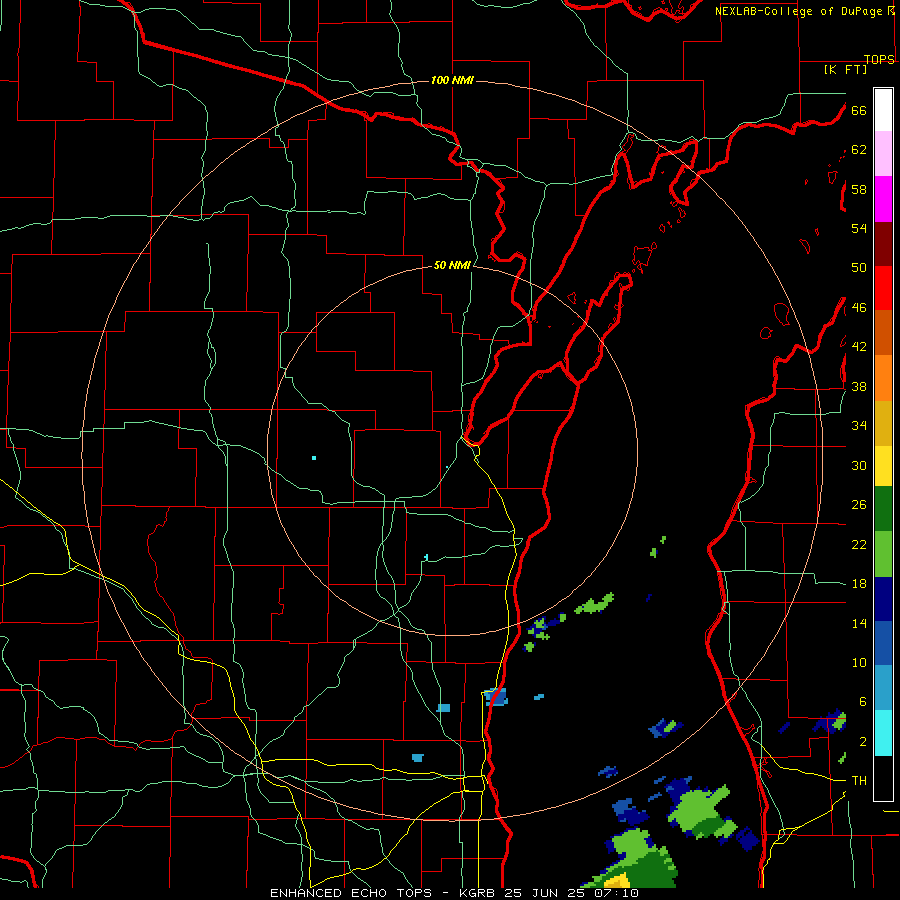Click the "54" legend value
900x900 pixels.
pyautogui.click(x=859, y=228)
